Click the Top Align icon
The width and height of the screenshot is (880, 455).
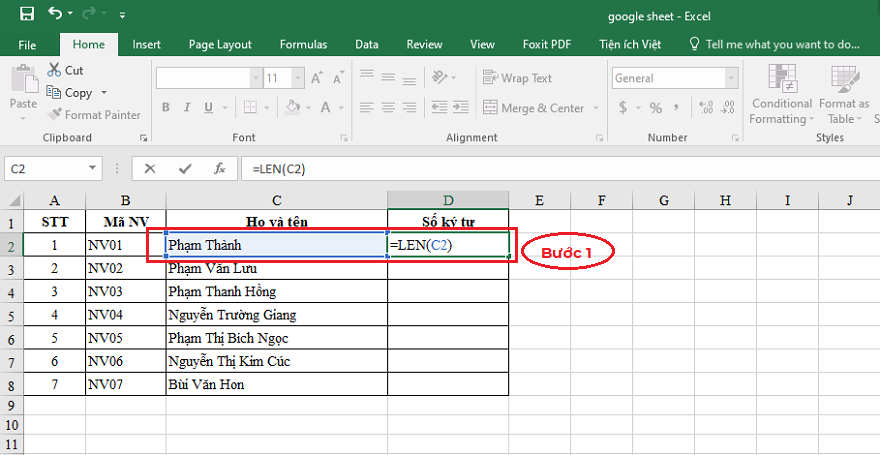pyautogui.click(x=366, y=74)
